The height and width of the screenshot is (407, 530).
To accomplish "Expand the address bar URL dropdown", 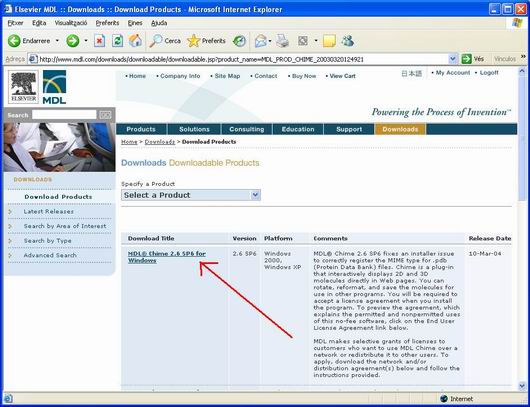I will (453, 59).
